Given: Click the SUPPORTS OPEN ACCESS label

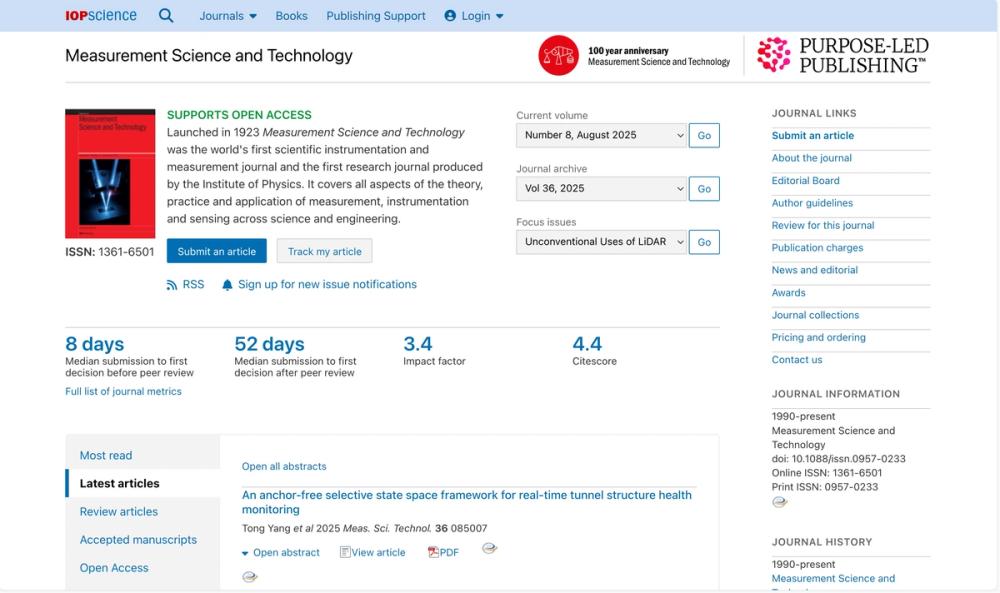Looking at the screenshot, I should [x=239, y=115].
